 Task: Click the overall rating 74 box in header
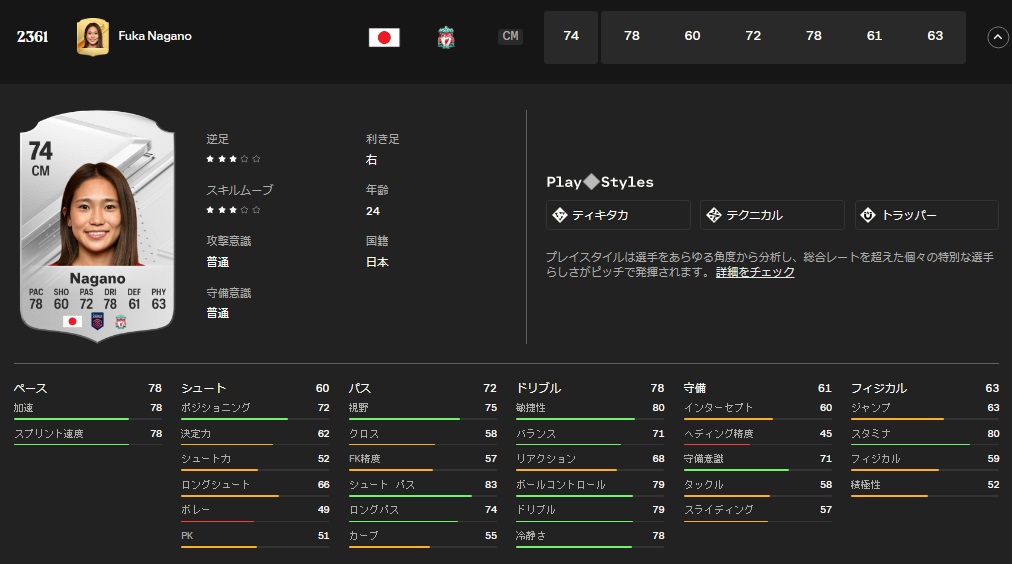point(571,37)
